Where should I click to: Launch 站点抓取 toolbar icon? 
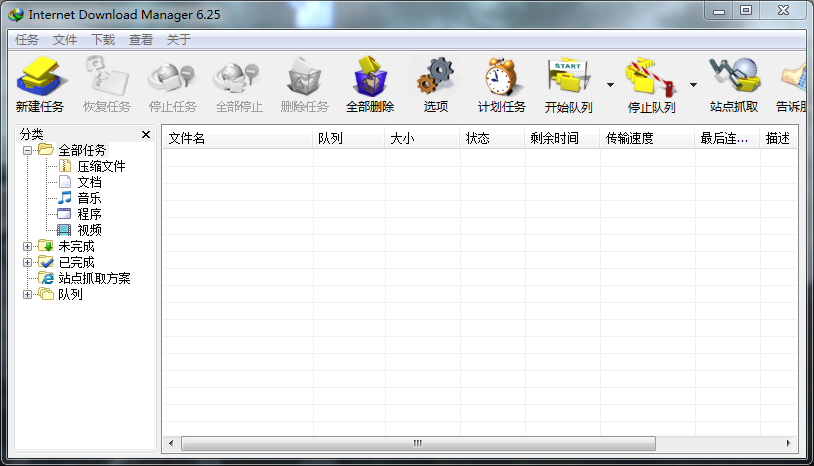click(x=734, y=76)
